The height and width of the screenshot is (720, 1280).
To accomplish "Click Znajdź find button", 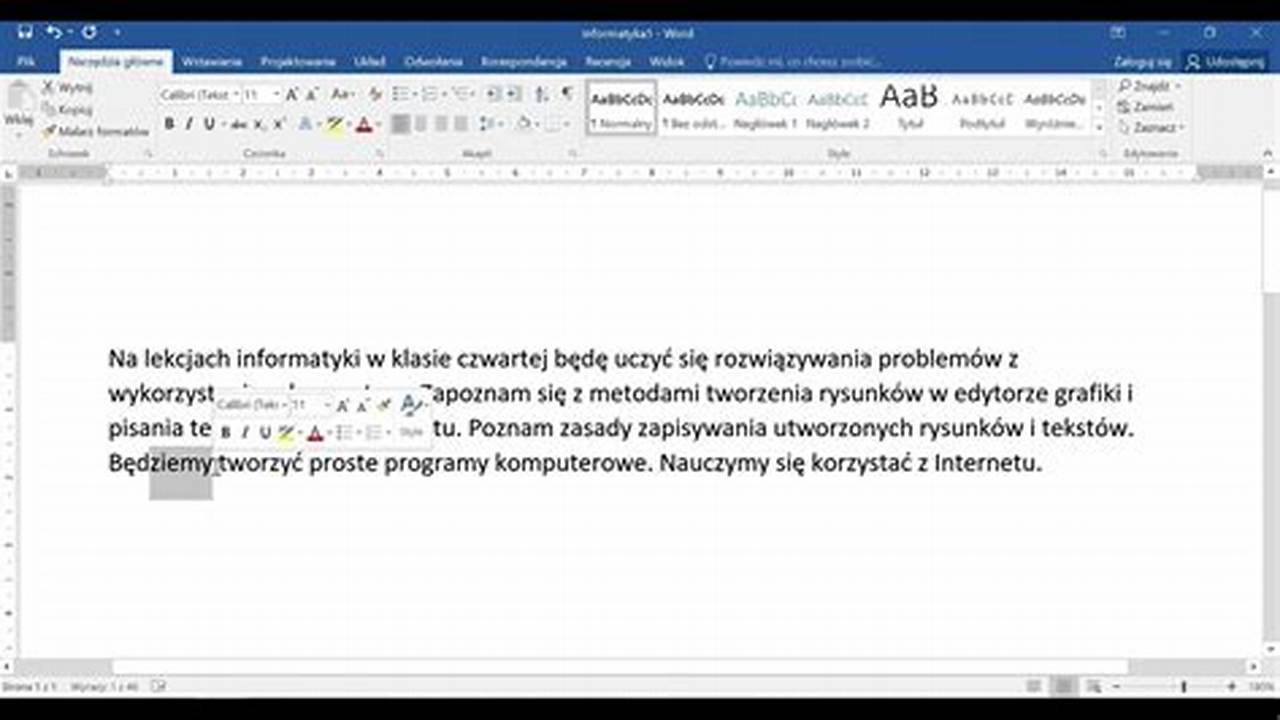I will click(1150, 87).
